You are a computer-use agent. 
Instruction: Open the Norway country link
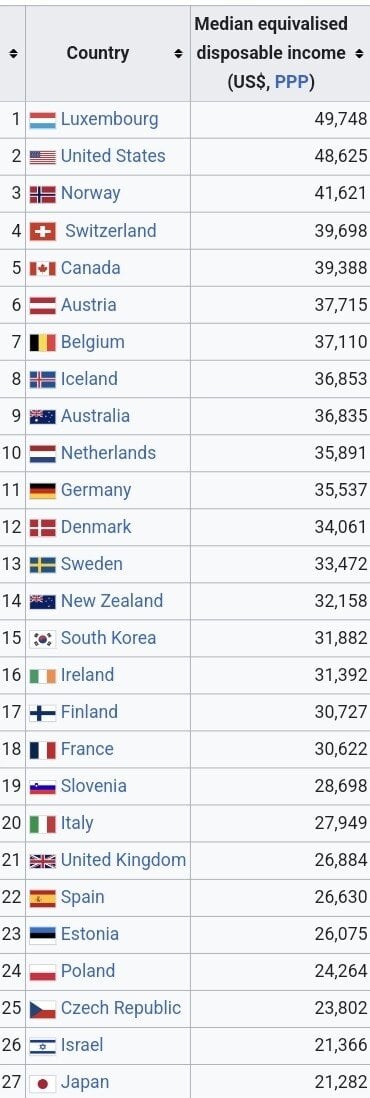(90, 193)
